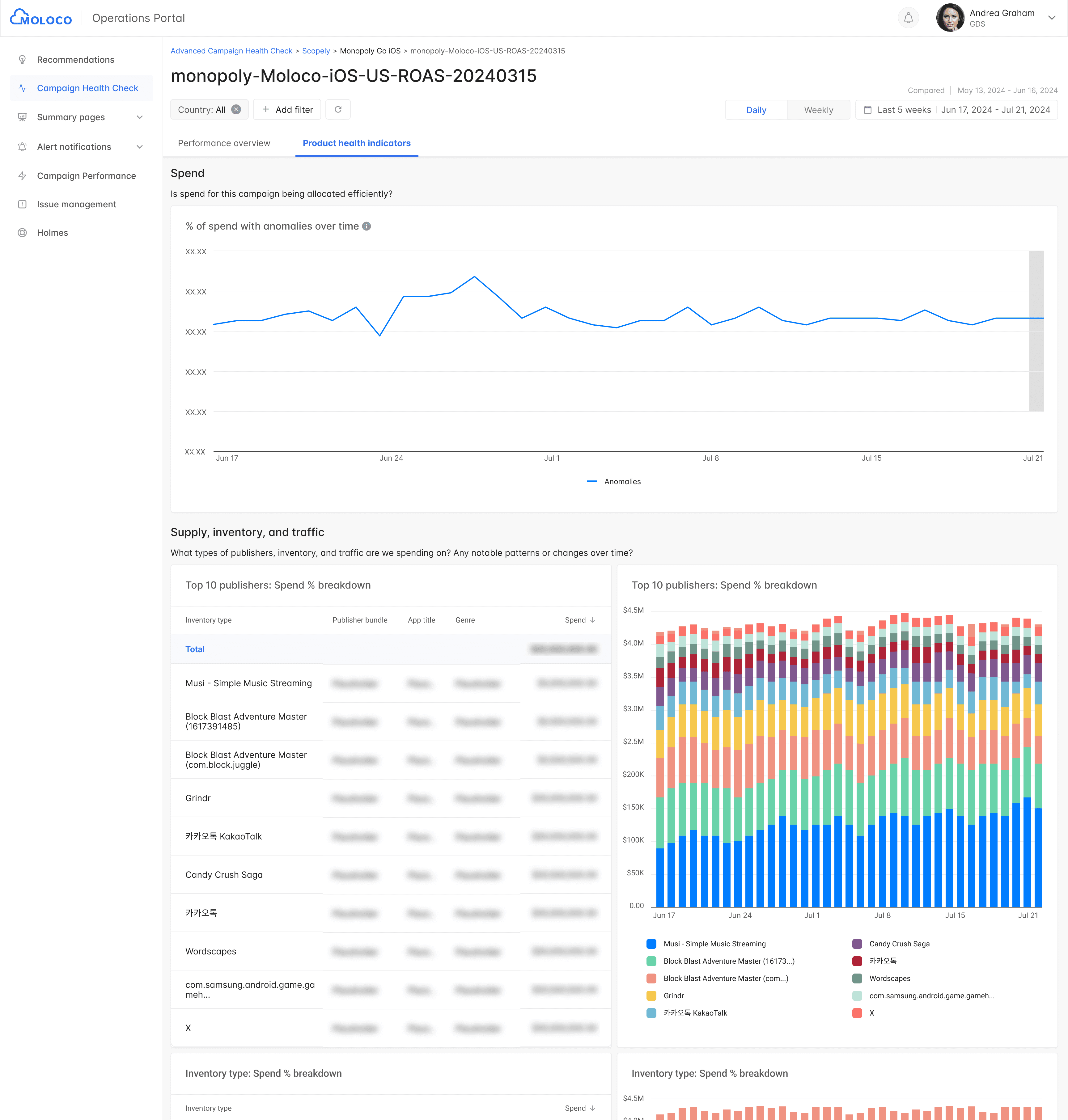Click the Holmes sidebar icon

coord(22,233)
